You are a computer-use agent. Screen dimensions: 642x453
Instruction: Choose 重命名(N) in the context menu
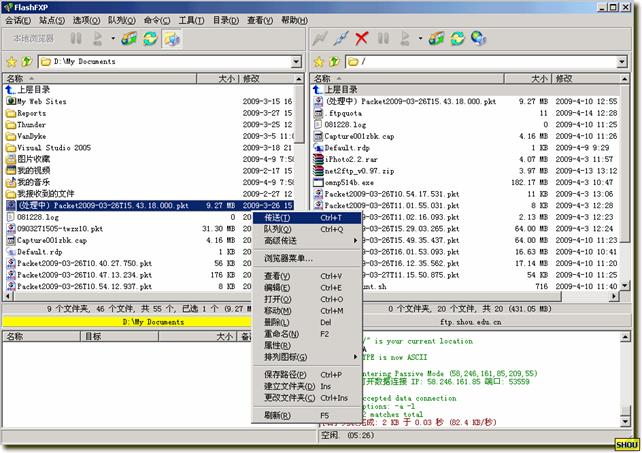(307, 334)
